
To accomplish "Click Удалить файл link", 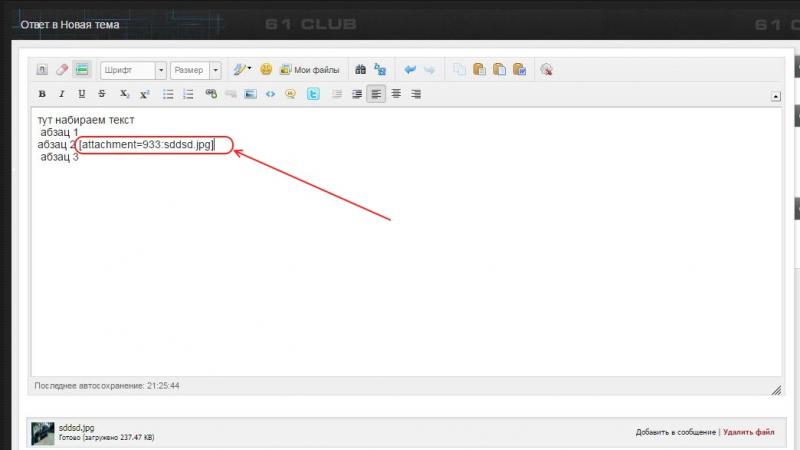I will click(x=748, y=432).
